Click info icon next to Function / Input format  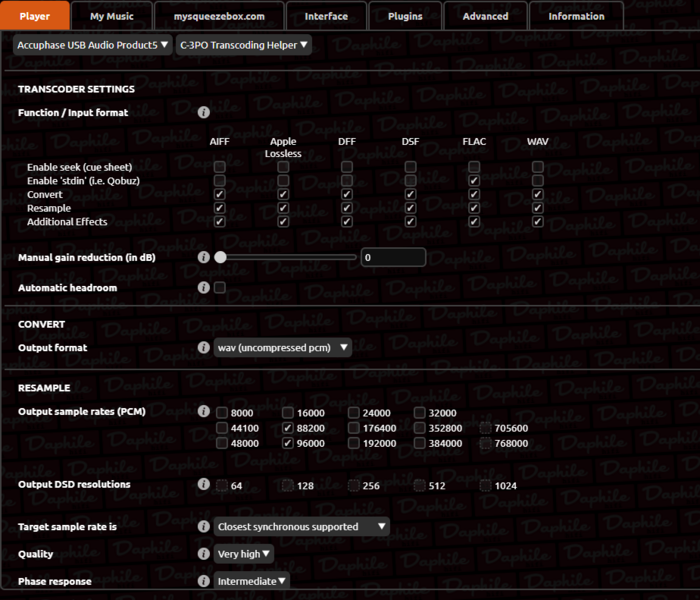pyautogui.click(x=204, y=113)
